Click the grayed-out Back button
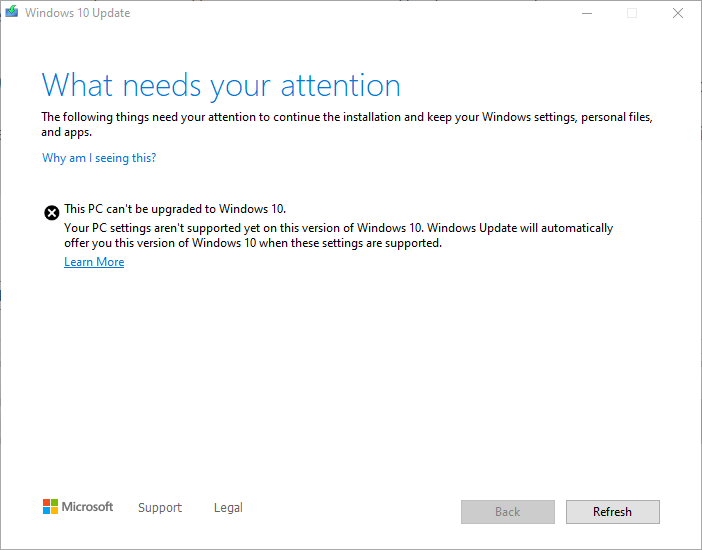The image size is (702, 550). (x=508, y=511)
